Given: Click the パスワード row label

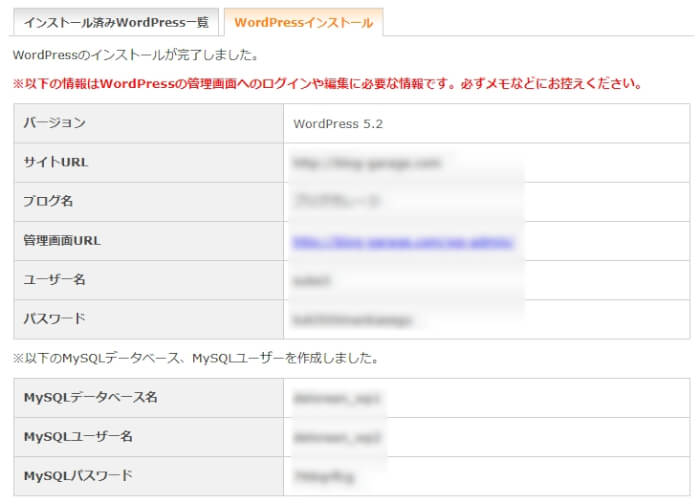Looking at the screenshot, I should (54, 319).
